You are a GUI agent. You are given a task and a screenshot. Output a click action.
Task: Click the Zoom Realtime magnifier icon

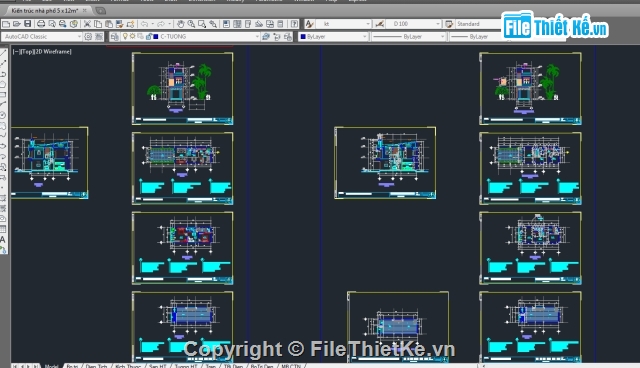tap(191, 24)
